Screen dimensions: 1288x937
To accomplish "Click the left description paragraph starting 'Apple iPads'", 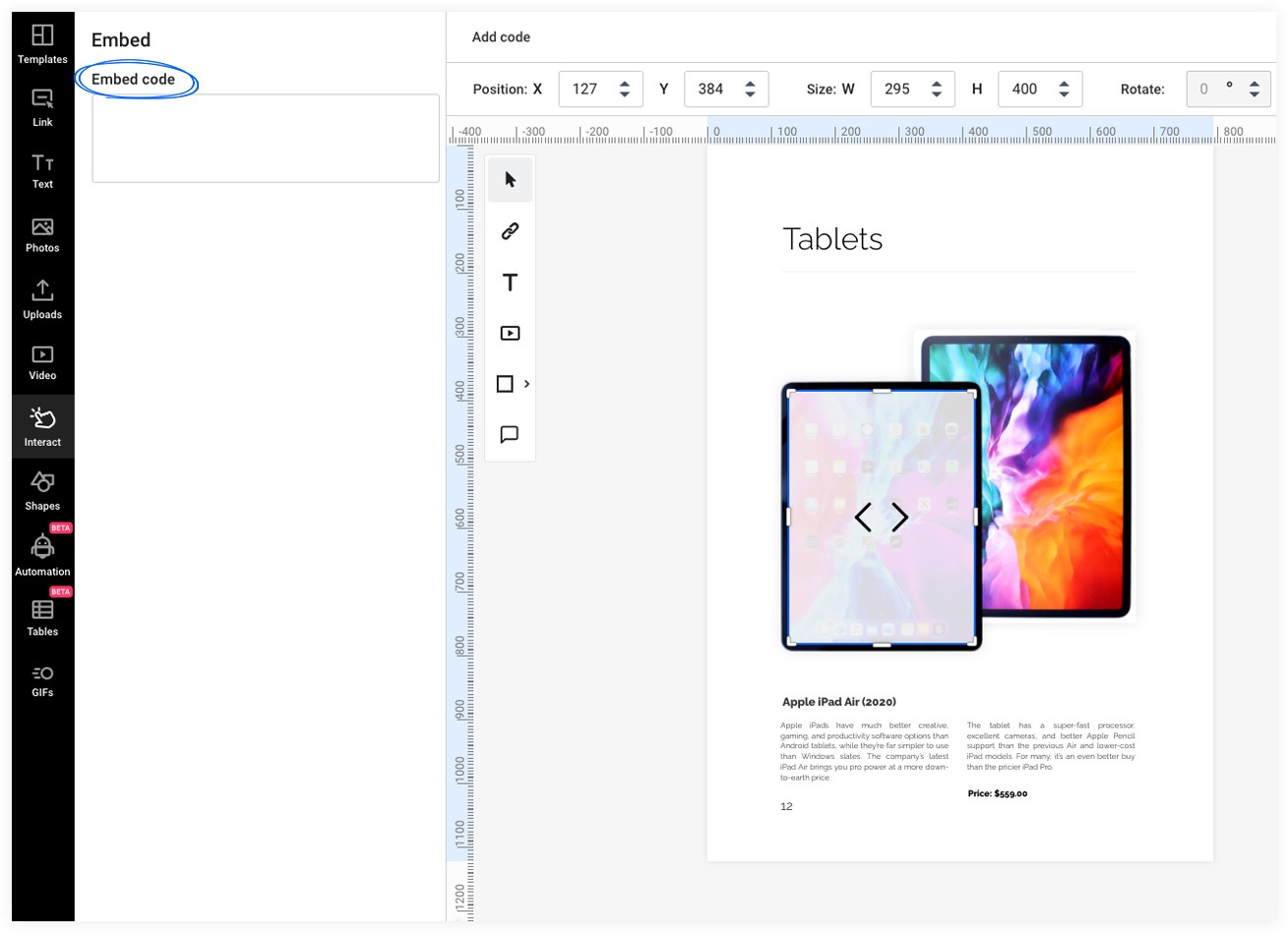I will click(865, 751).
